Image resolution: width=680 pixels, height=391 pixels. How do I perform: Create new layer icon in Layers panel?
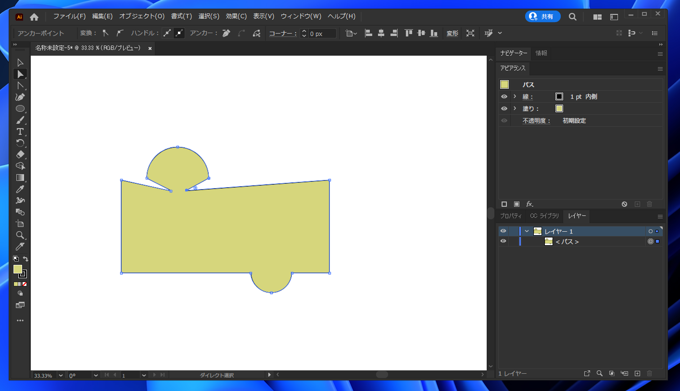(x=637, y=373)
